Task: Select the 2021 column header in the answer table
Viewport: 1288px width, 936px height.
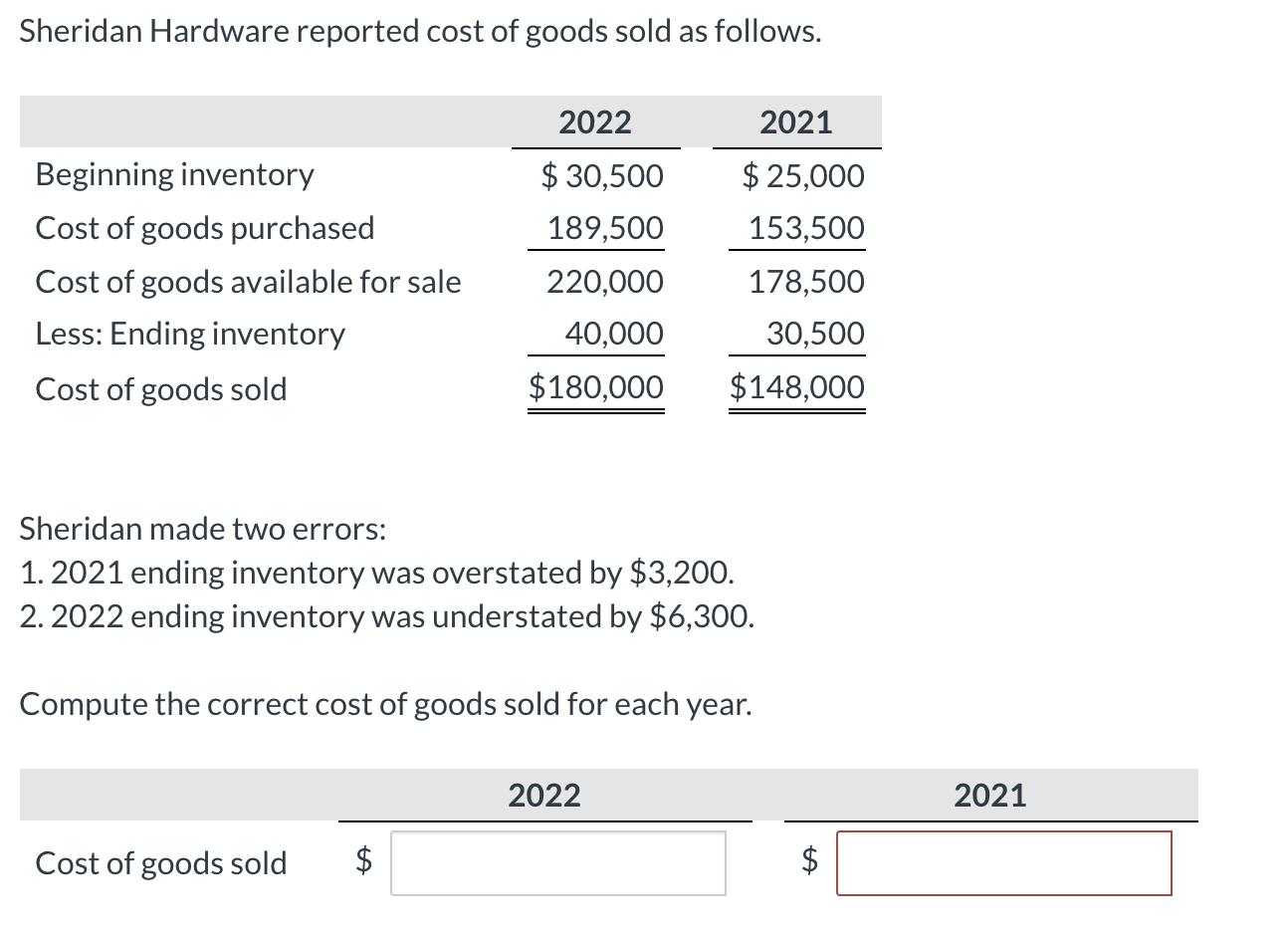Action: [x=990, y=796]
